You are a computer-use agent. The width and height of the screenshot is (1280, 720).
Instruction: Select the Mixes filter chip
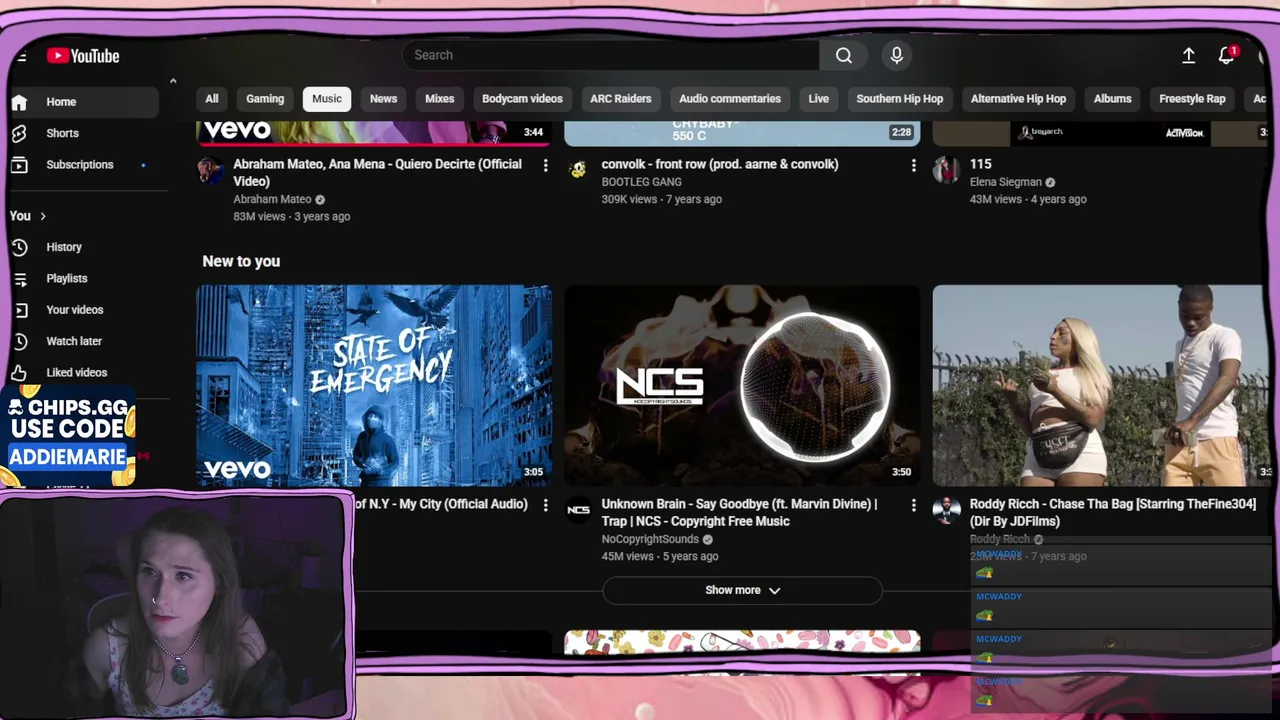439,99
